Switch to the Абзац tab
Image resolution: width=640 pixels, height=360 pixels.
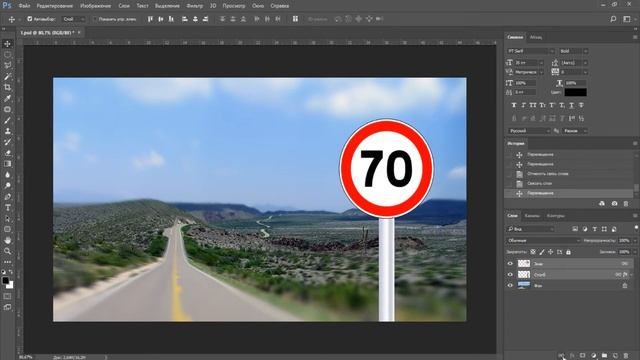[x=536, y=37]
